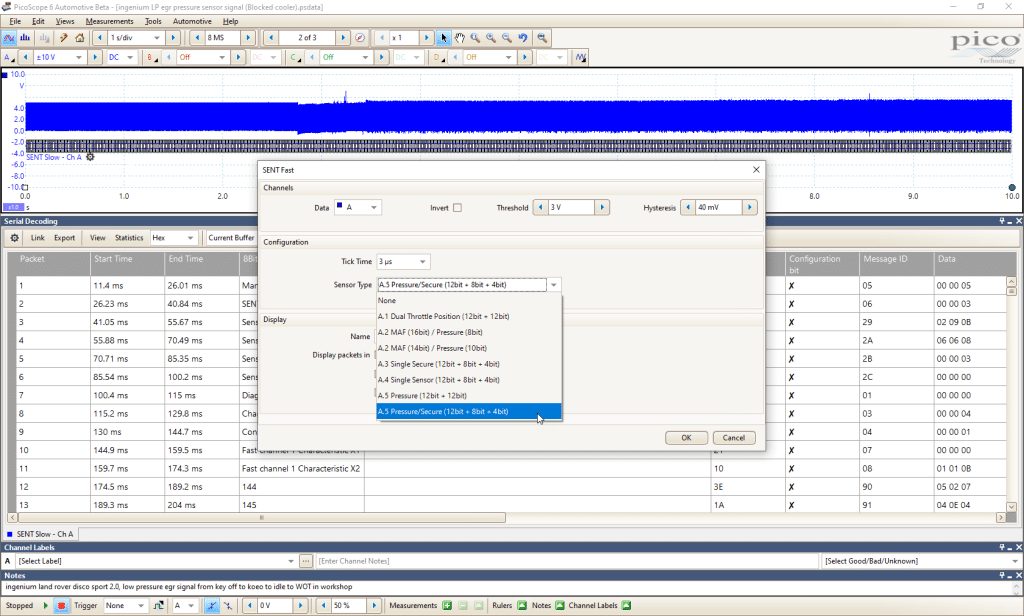The height and width of the screenshot is (616, 1024).
Task: Decrease Hysteresis value arrow
Action: (688, 208)
